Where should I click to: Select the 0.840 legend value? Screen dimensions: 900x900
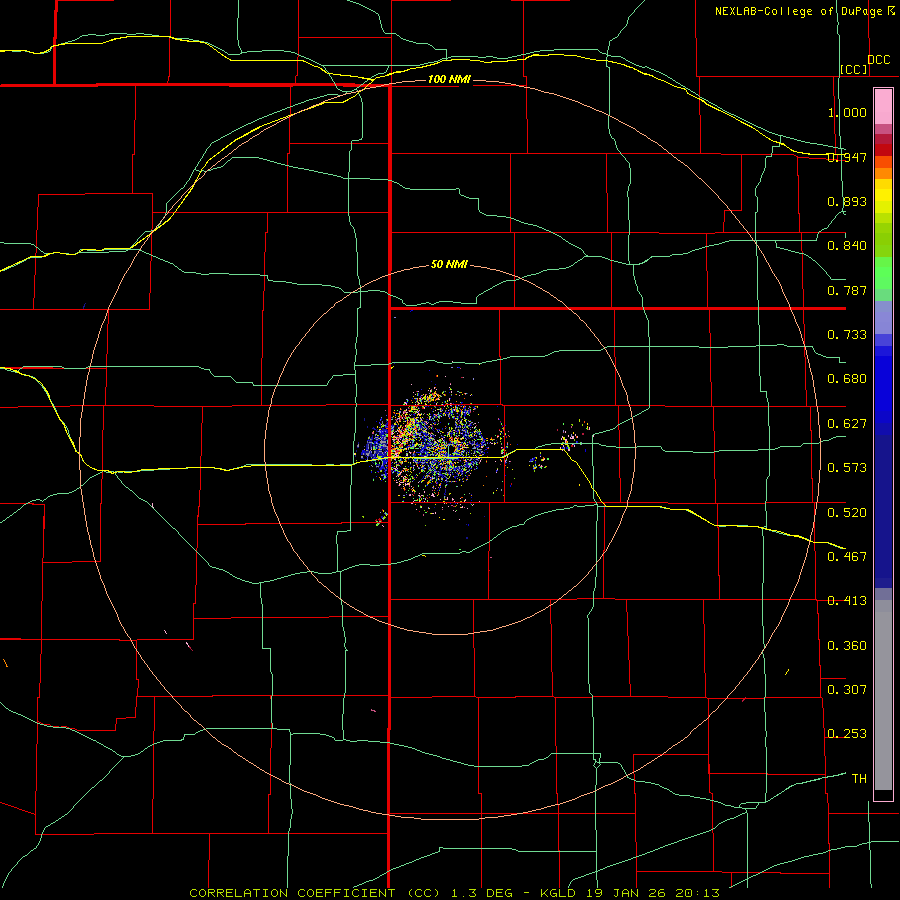[847, 246]
